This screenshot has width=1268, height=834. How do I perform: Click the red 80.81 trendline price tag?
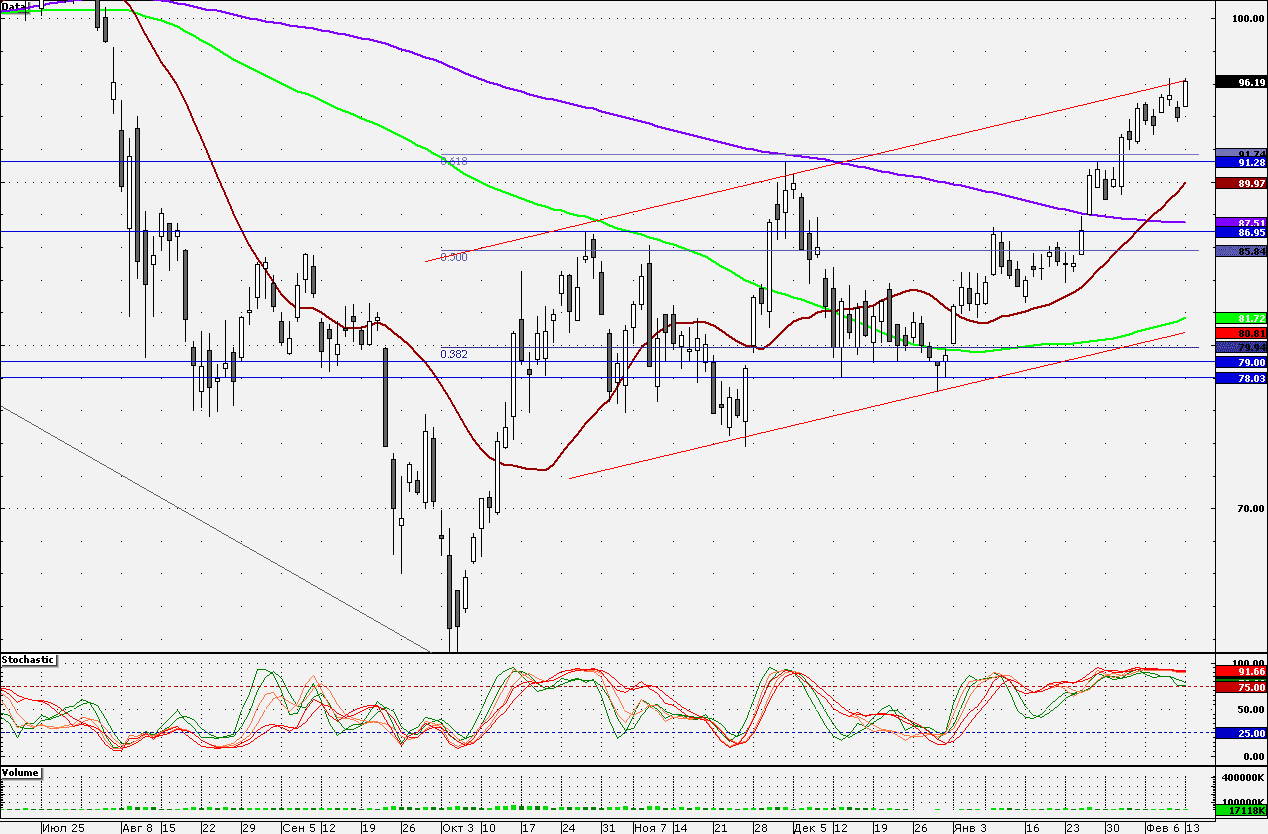[1239, 333]
